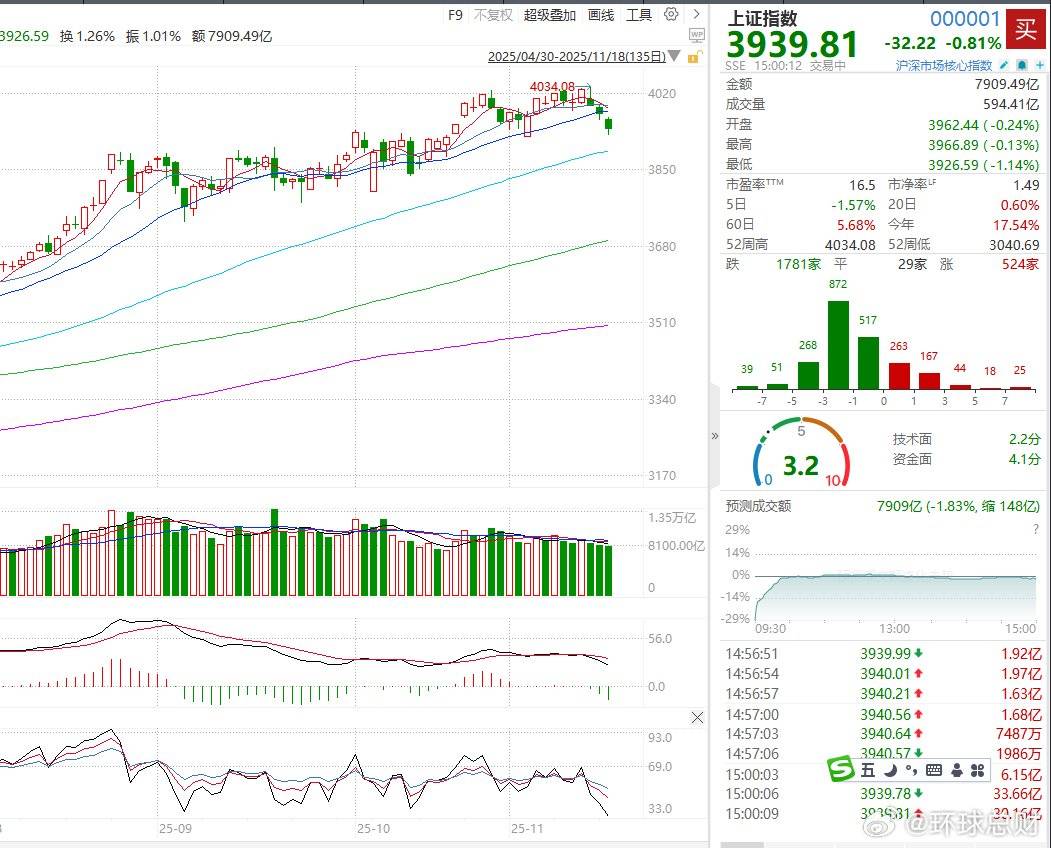Open the 工具 menu
The image size is (1051, 848).
(639, 15)
